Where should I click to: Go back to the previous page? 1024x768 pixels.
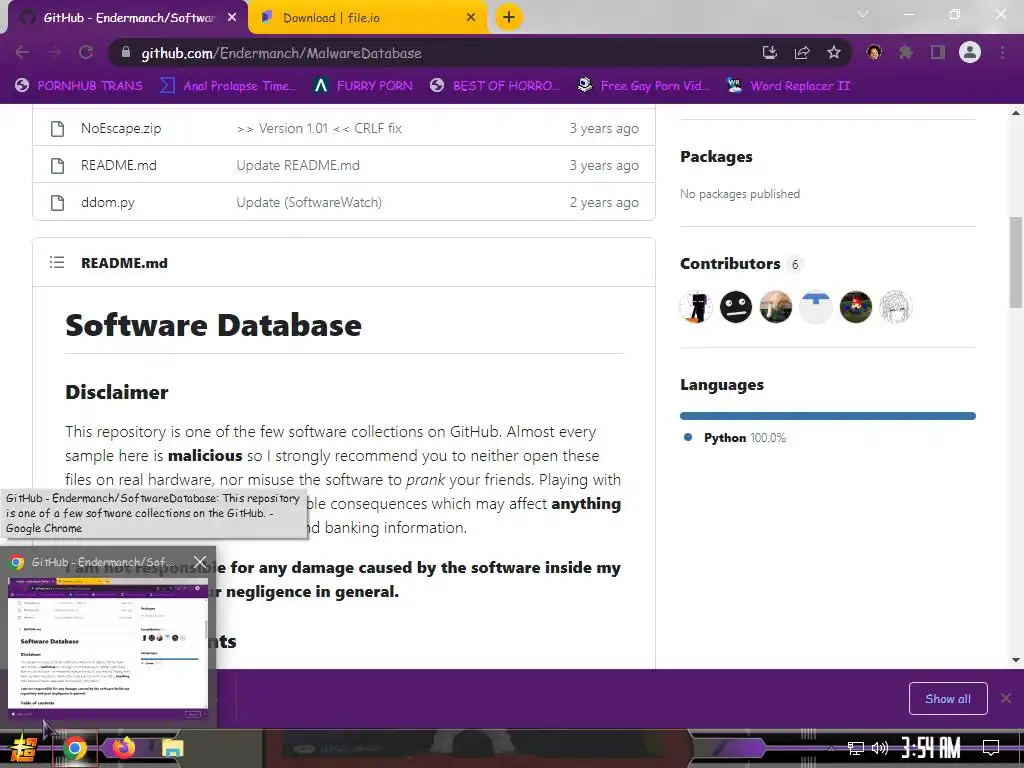click(22, 53)
